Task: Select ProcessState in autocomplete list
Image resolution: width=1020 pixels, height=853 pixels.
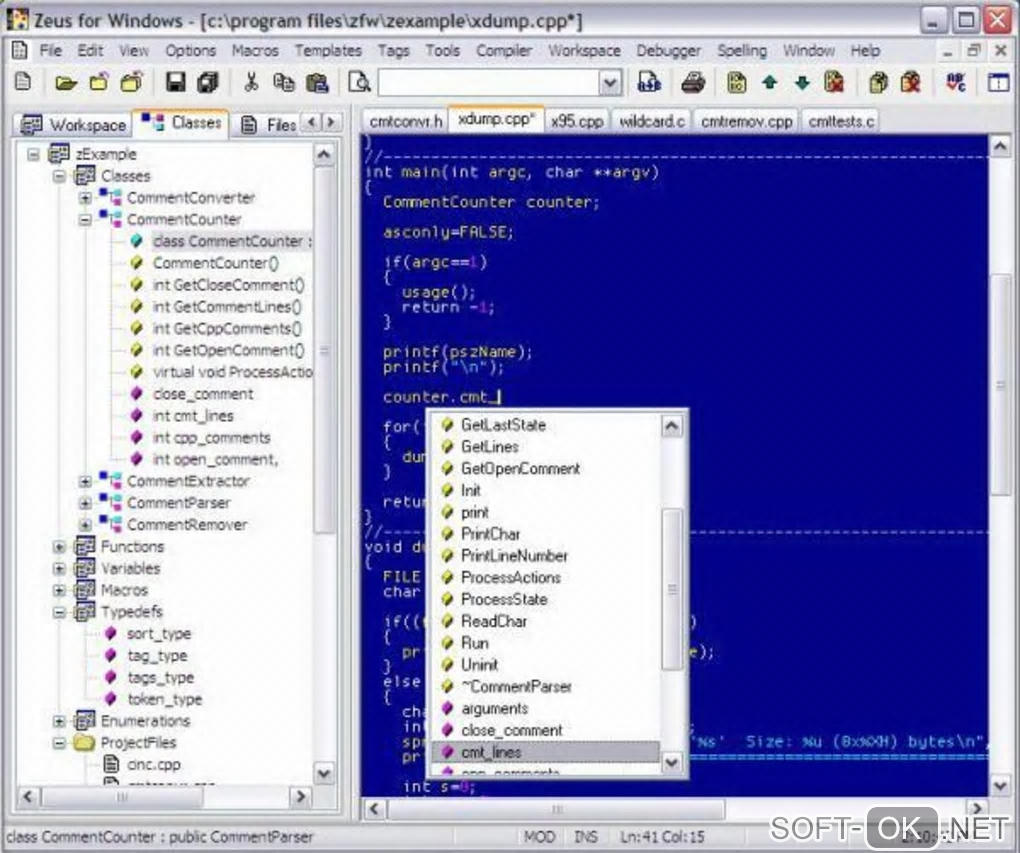Action: pyautogui.click(x=503, y=599)
